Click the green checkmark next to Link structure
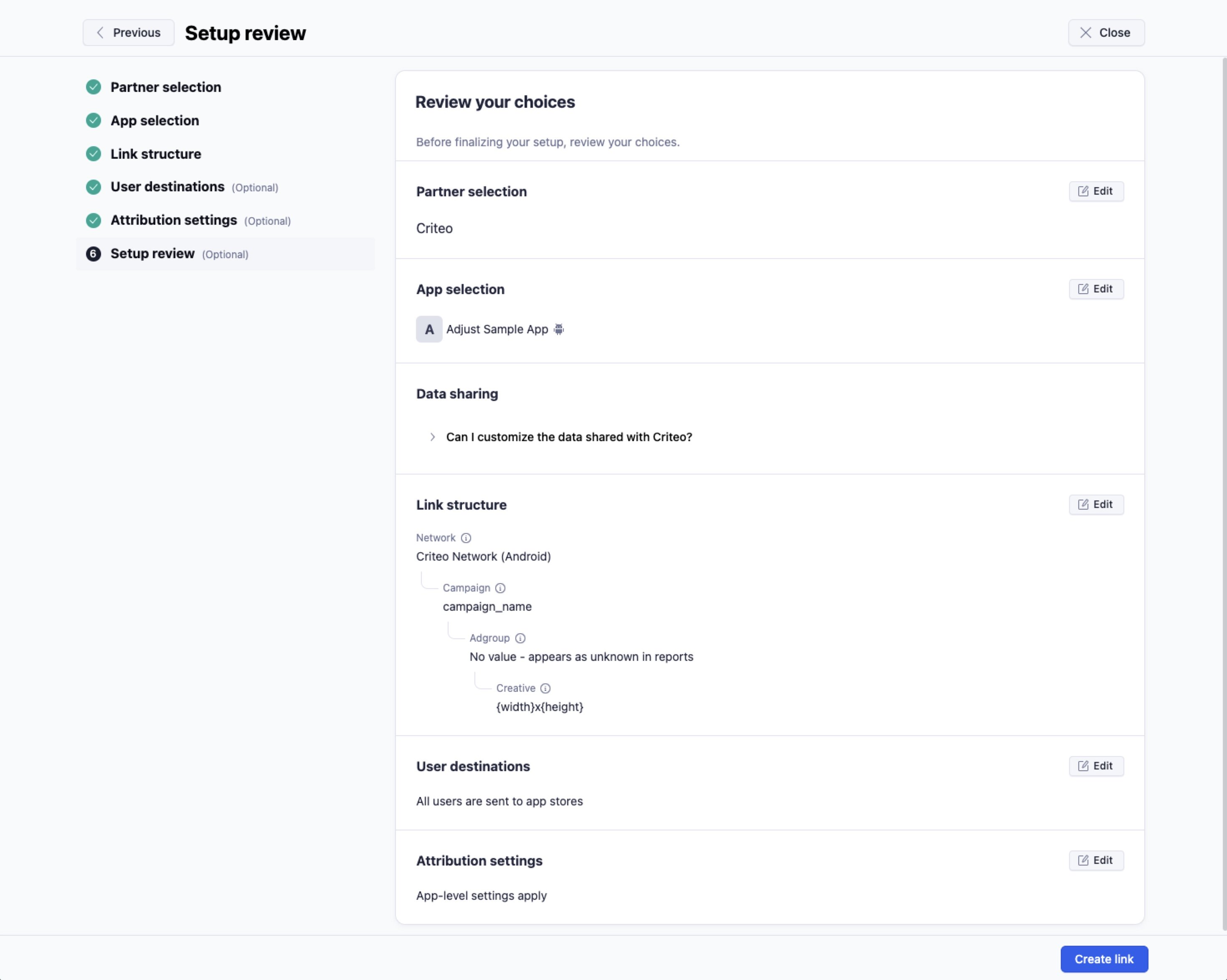Image resolution: width=1227 pixels, height=980 pixels. pyautogui.click(x=93, y=154)
